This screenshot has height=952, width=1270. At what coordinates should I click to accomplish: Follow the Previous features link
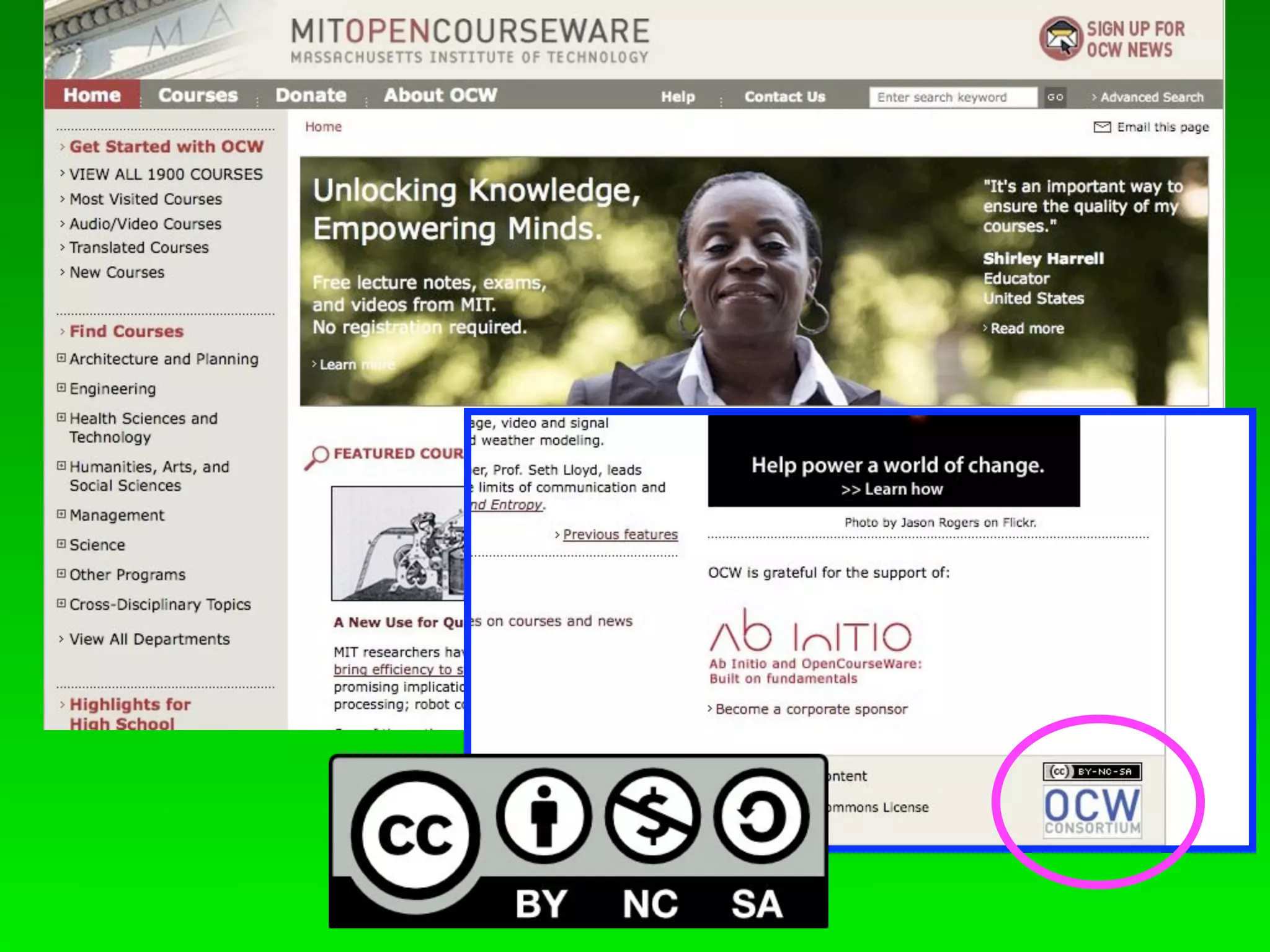[x=620, y=534]
